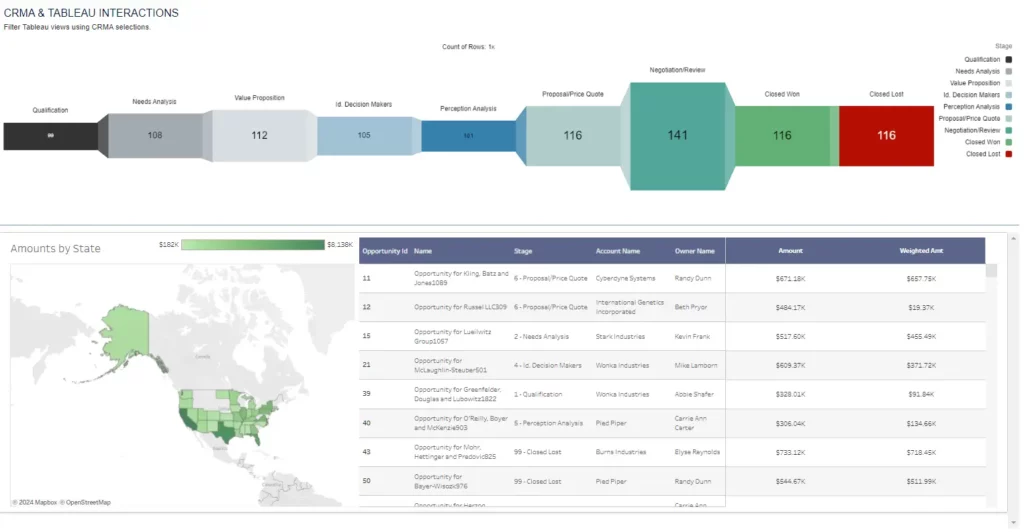Viewport: 1024px width, 532px height.
Task: Open the Mapbox attribution link
Action: (x=36, y=502)
